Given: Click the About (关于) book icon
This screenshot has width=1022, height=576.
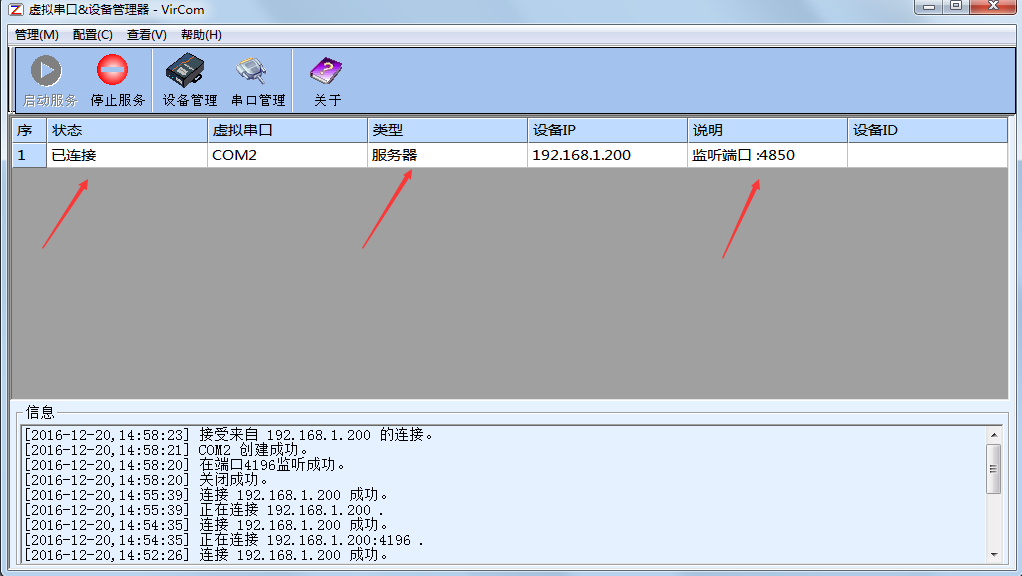Looking at the screenshot, I should pos(326,71).
